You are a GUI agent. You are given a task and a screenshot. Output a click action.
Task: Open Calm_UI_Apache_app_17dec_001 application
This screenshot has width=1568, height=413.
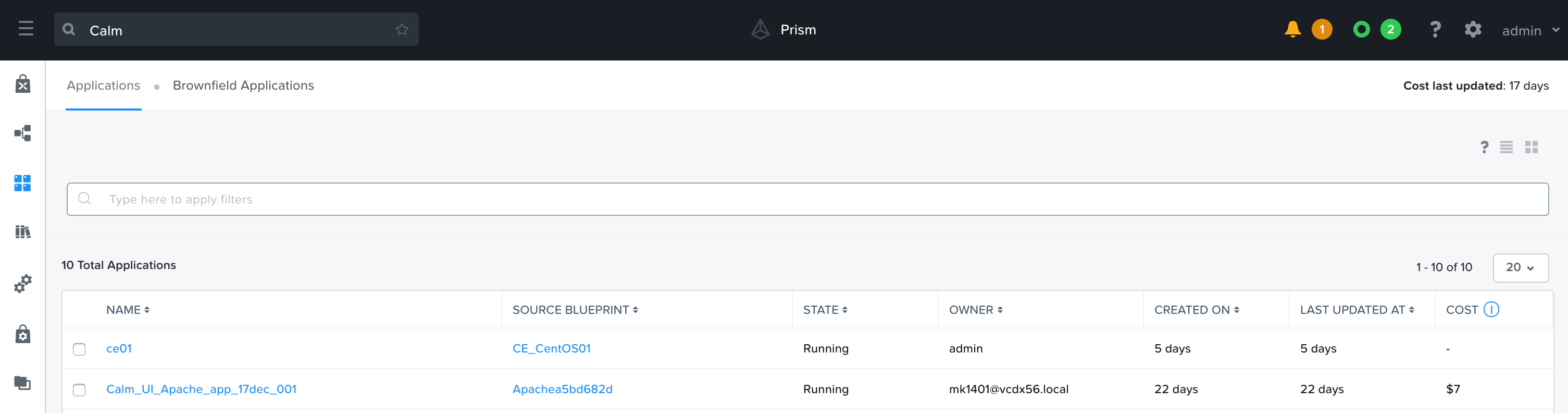coord(201,388)
